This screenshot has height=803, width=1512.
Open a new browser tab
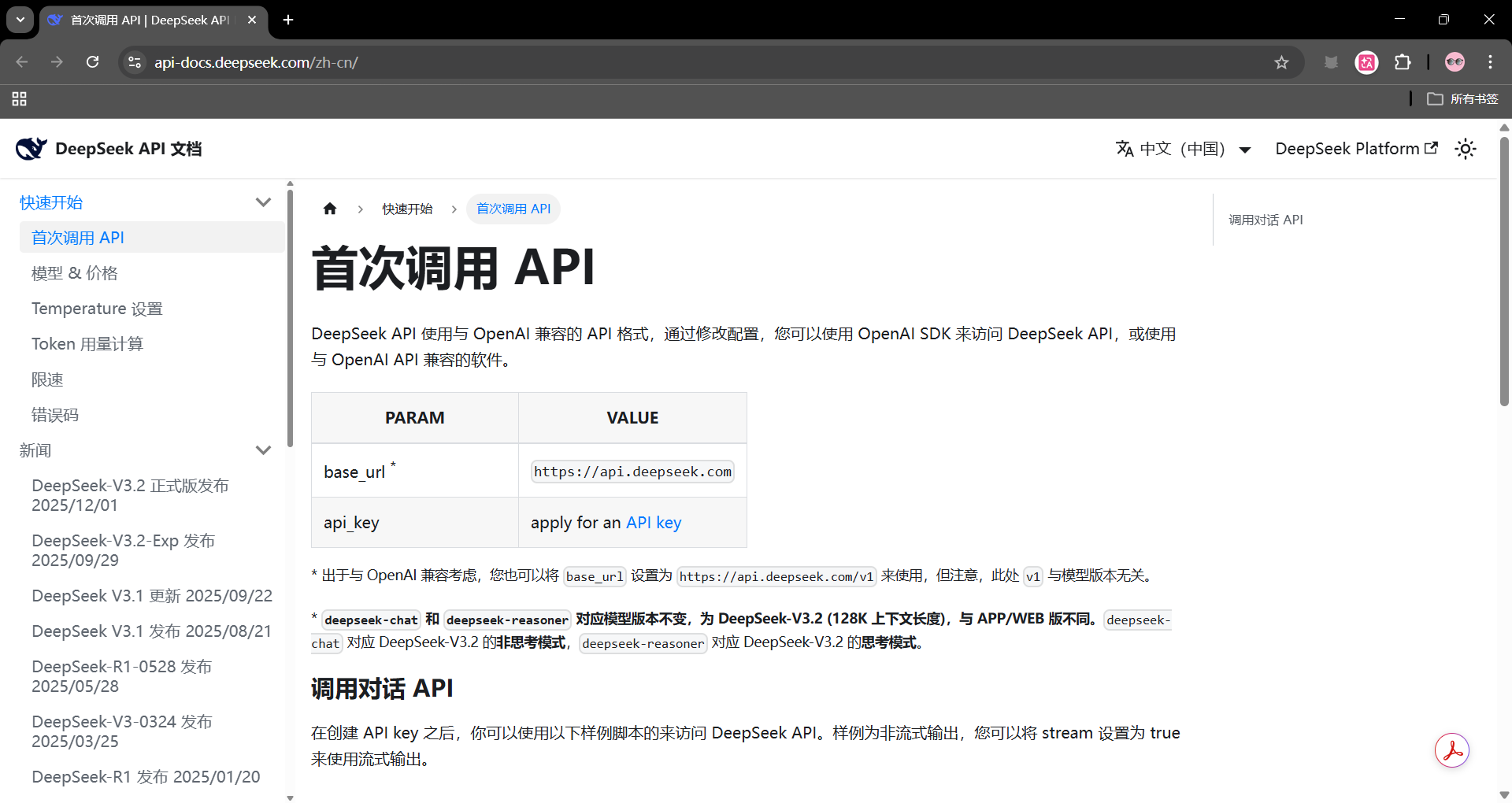tap(288, 20)
